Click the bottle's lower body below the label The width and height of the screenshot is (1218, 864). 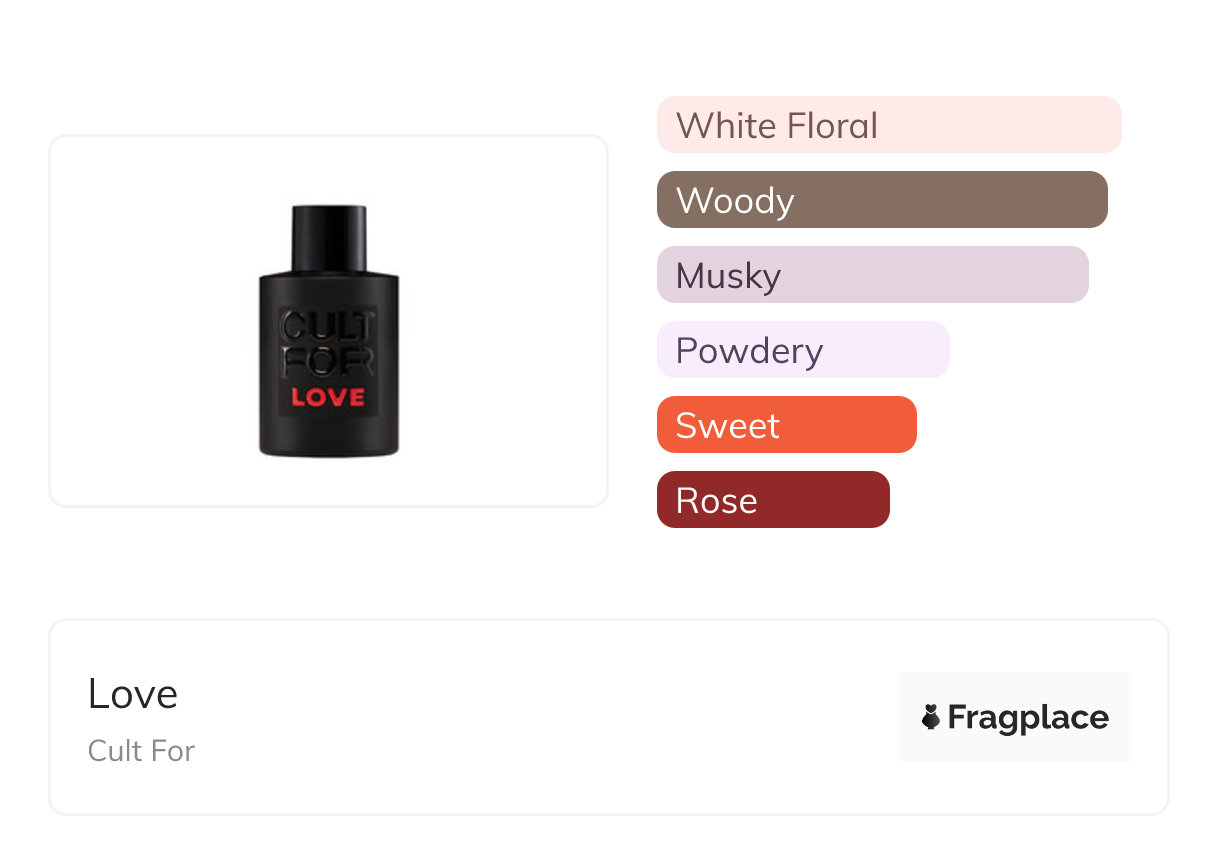point(328,438)
